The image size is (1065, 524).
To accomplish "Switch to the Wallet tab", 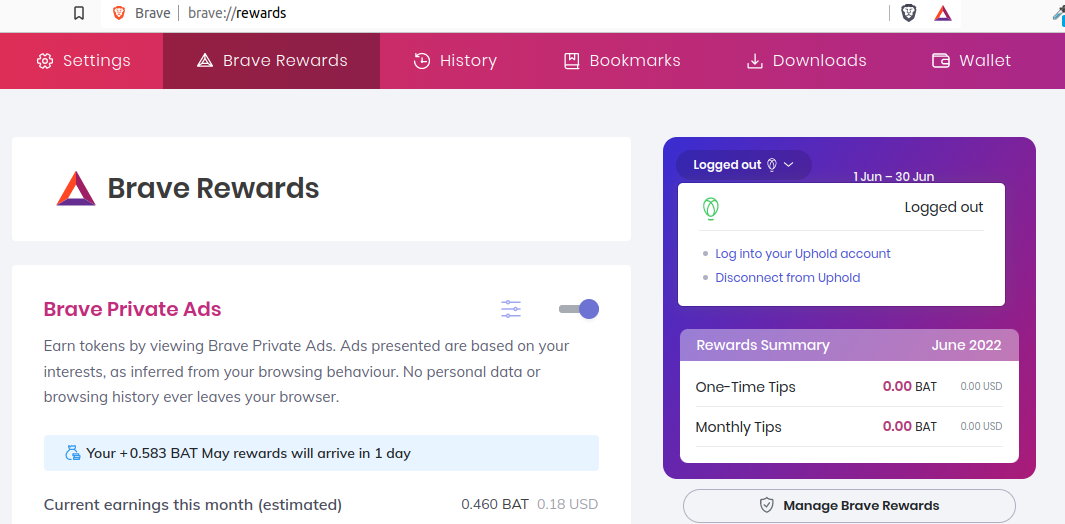I will 971,60.
